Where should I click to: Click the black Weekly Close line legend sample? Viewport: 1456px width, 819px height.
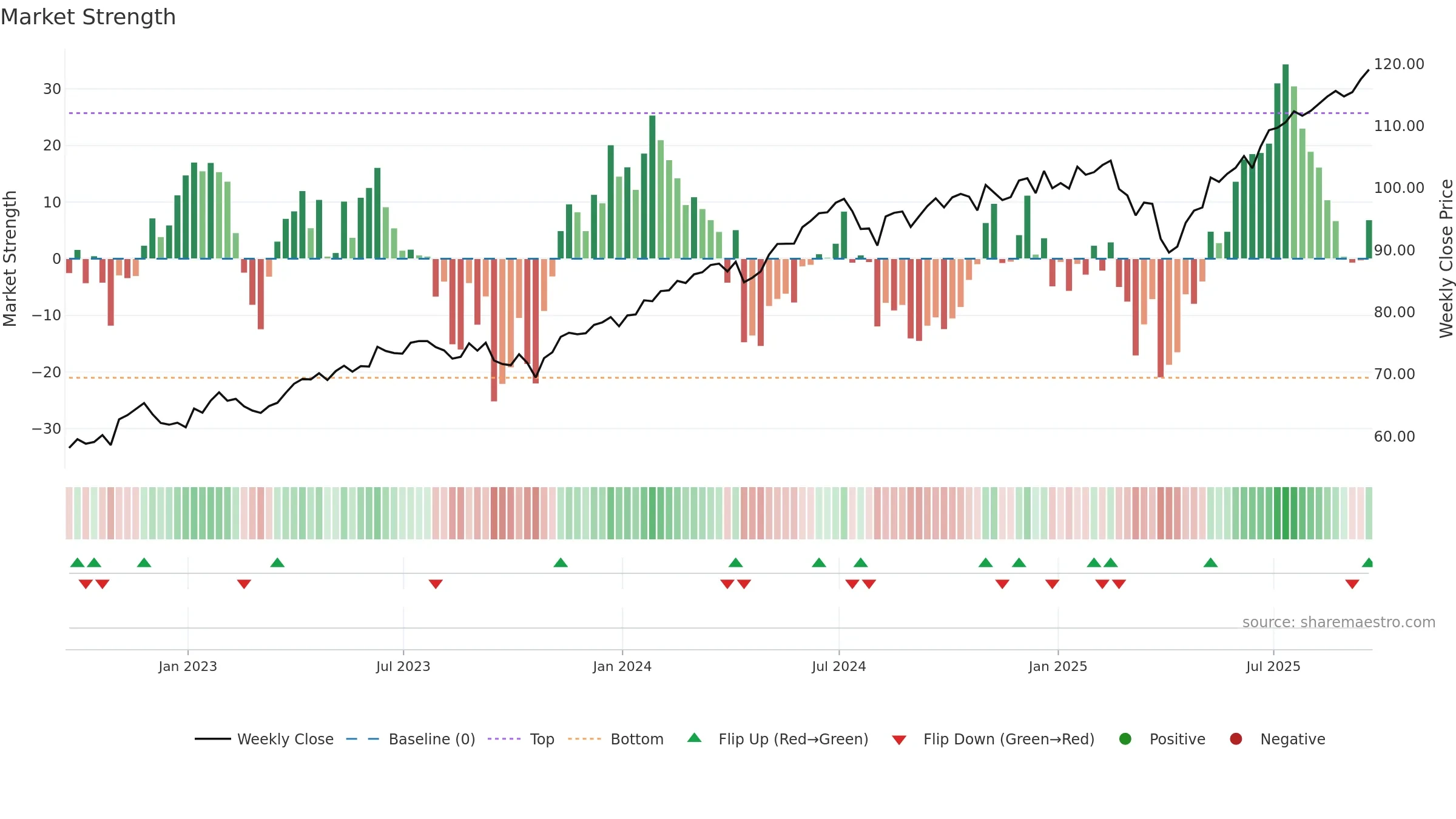213,739
